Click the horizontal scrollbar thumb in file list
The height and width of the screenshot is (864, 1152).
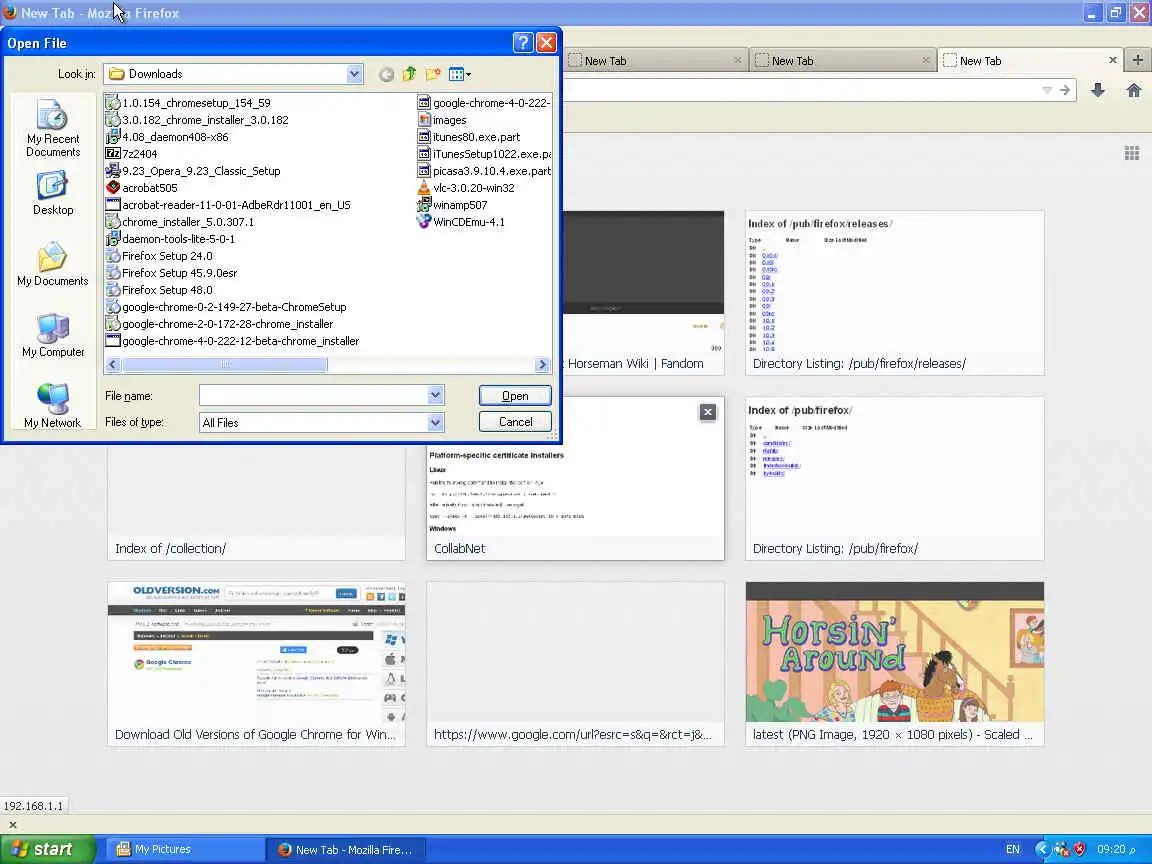point(225,364)
